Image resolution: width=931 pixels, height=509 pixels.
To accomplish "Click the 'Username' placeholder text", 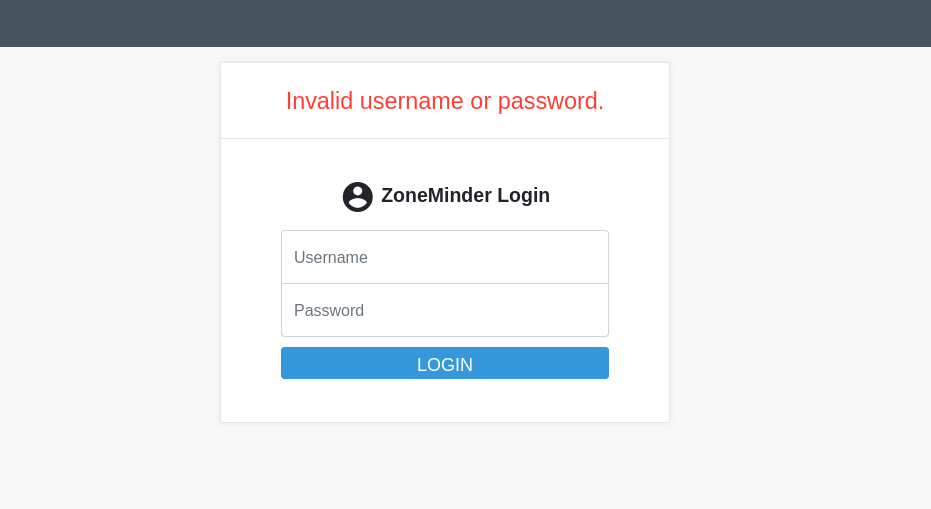I will click(x=331, y=258).
